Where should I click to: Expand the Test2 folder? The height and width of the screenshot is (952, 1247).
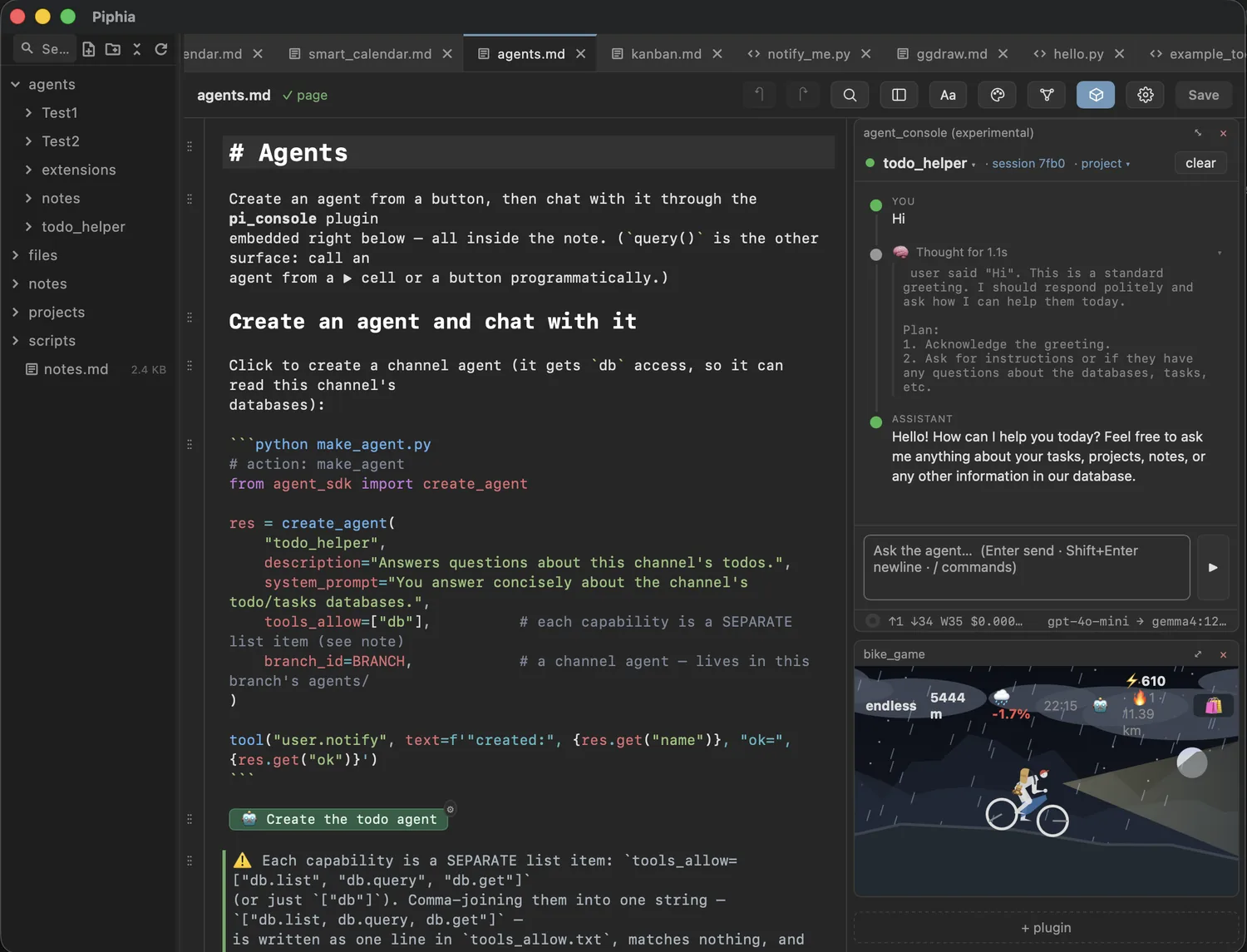(x=28, y=141)
